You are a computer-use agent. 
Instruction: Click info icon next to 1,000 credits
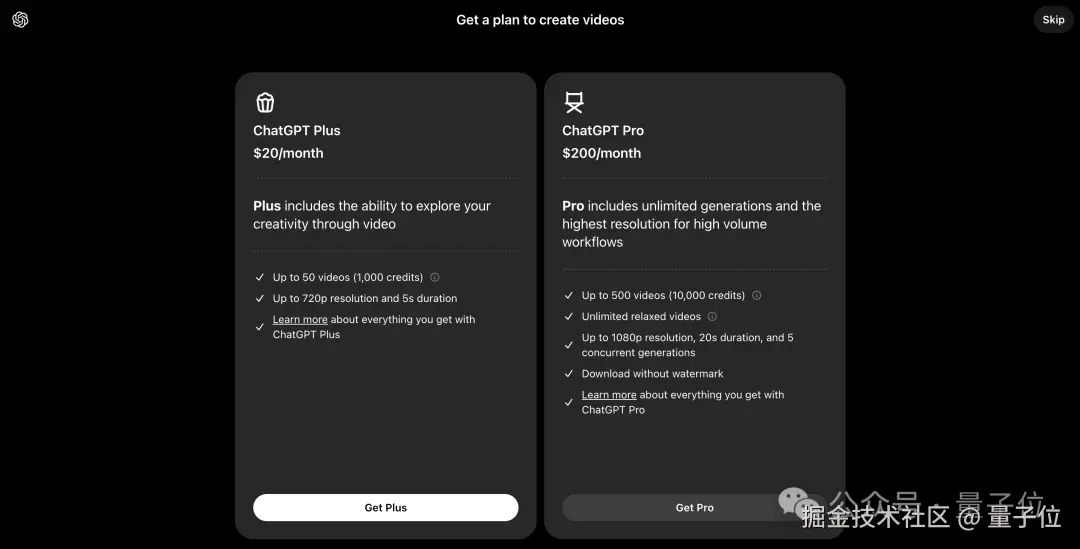coord(435,278)
